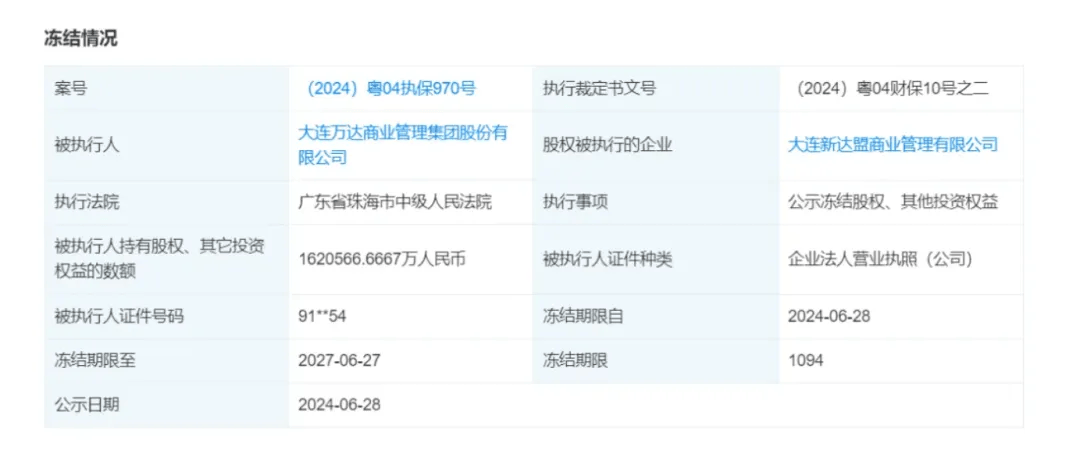
Task: Click the 案号 label cell
Action: (x=167, y=89)
